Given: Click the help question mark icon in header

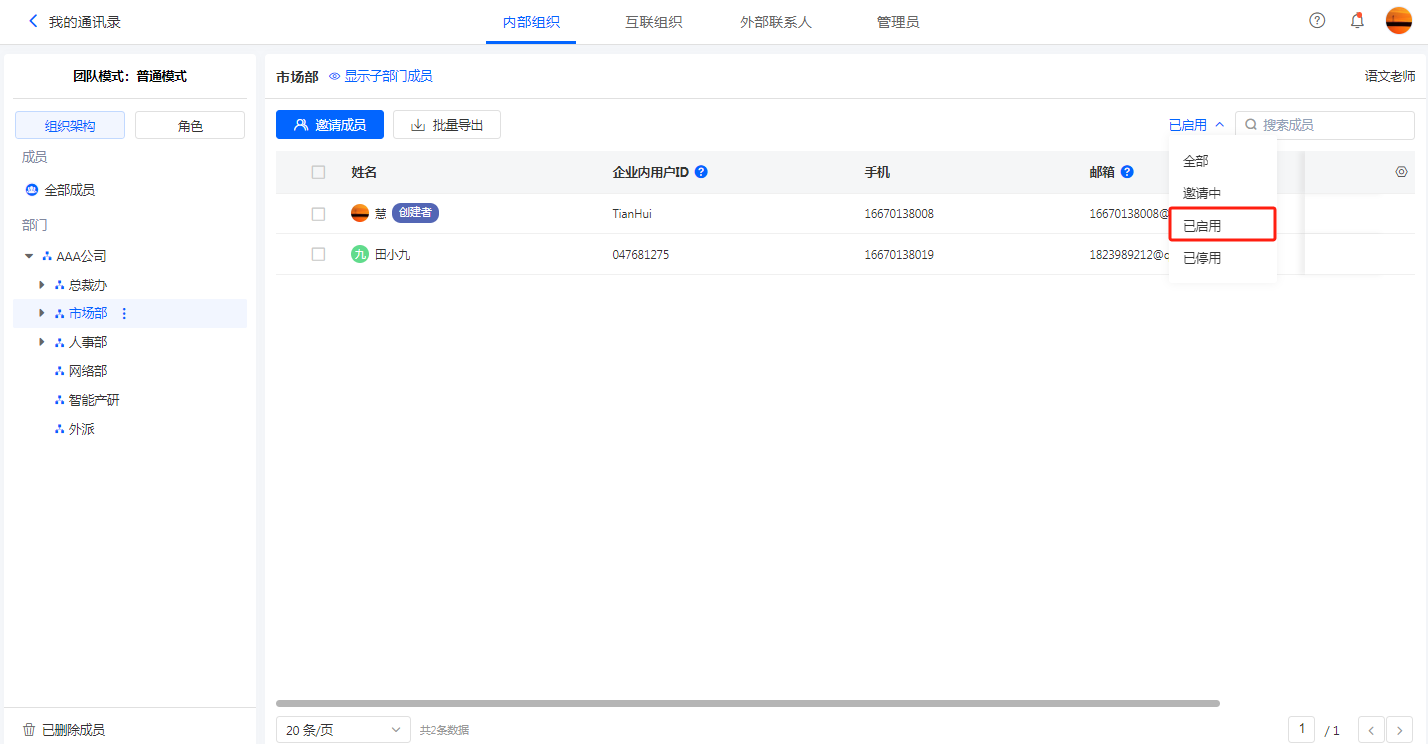Looking at the screenshot, I should (1317, 21).
